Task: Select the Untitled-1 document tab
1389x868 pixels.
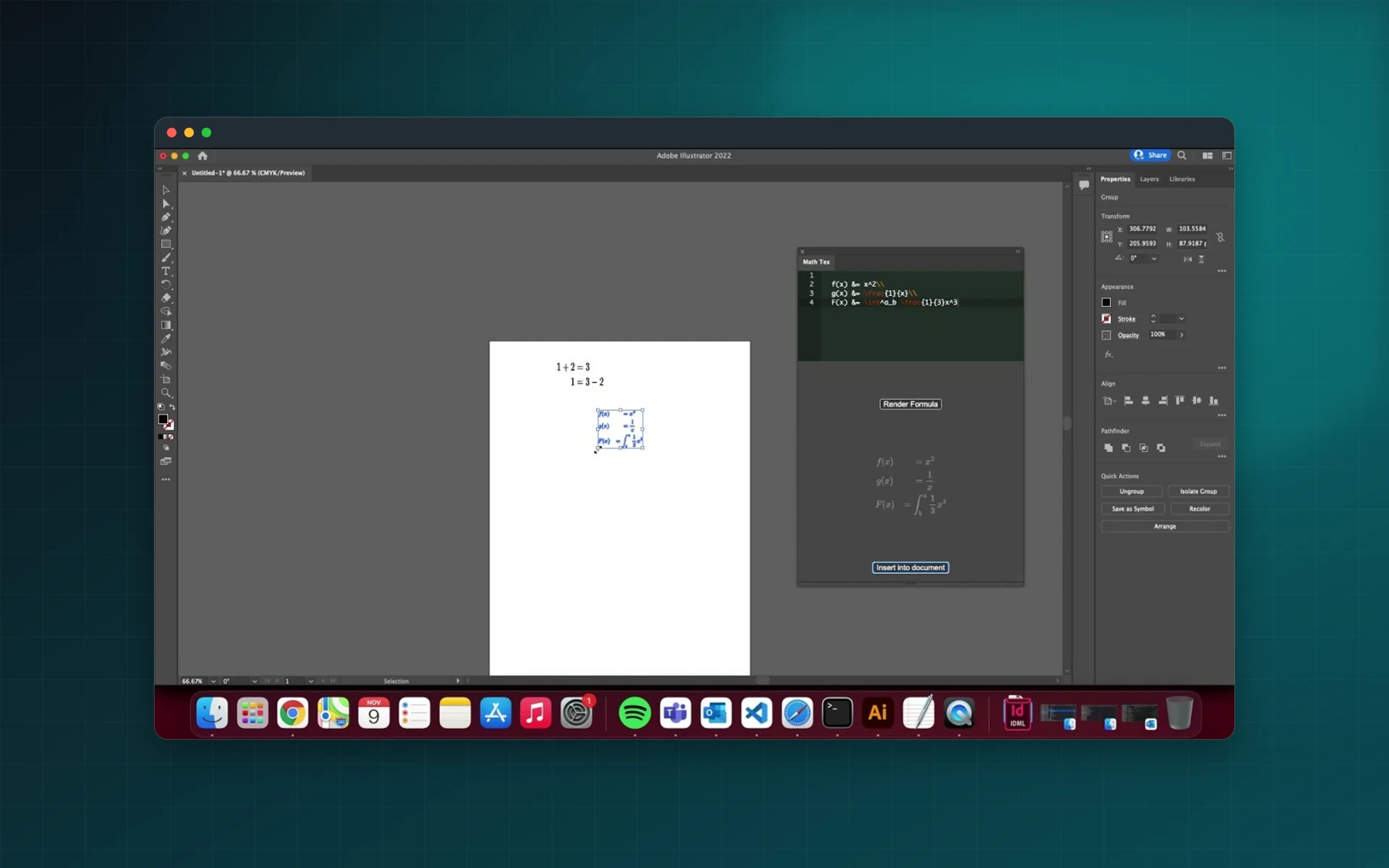Action: 247,173
